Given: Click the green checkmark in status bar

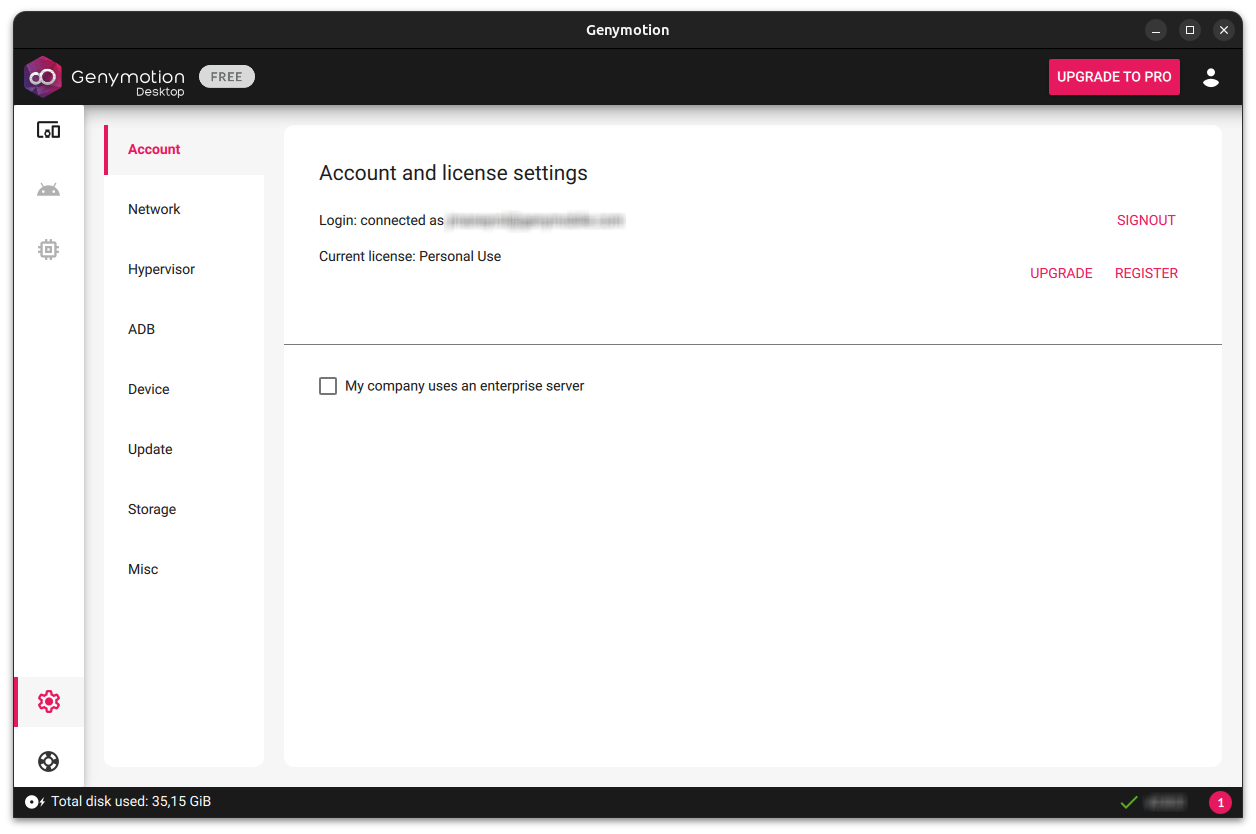Looking at the screenshot, I should 1129,801.
